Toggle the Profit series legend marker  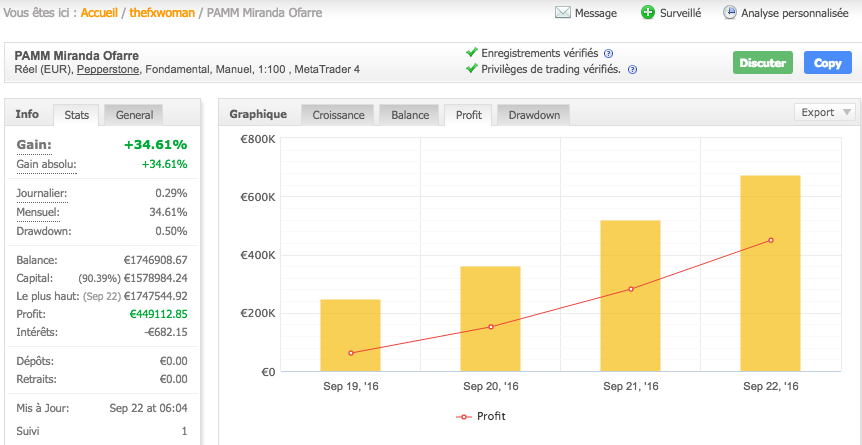[x=463, y=416]
